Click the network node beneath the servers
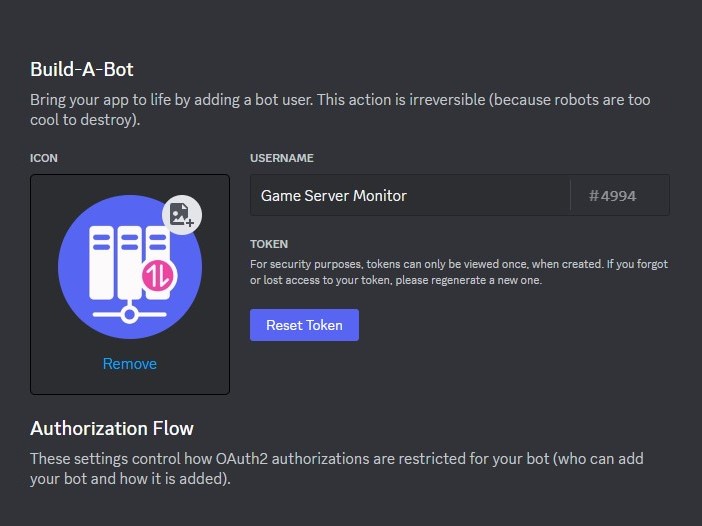Screen dimensions: 702x526 pos(129,315)
